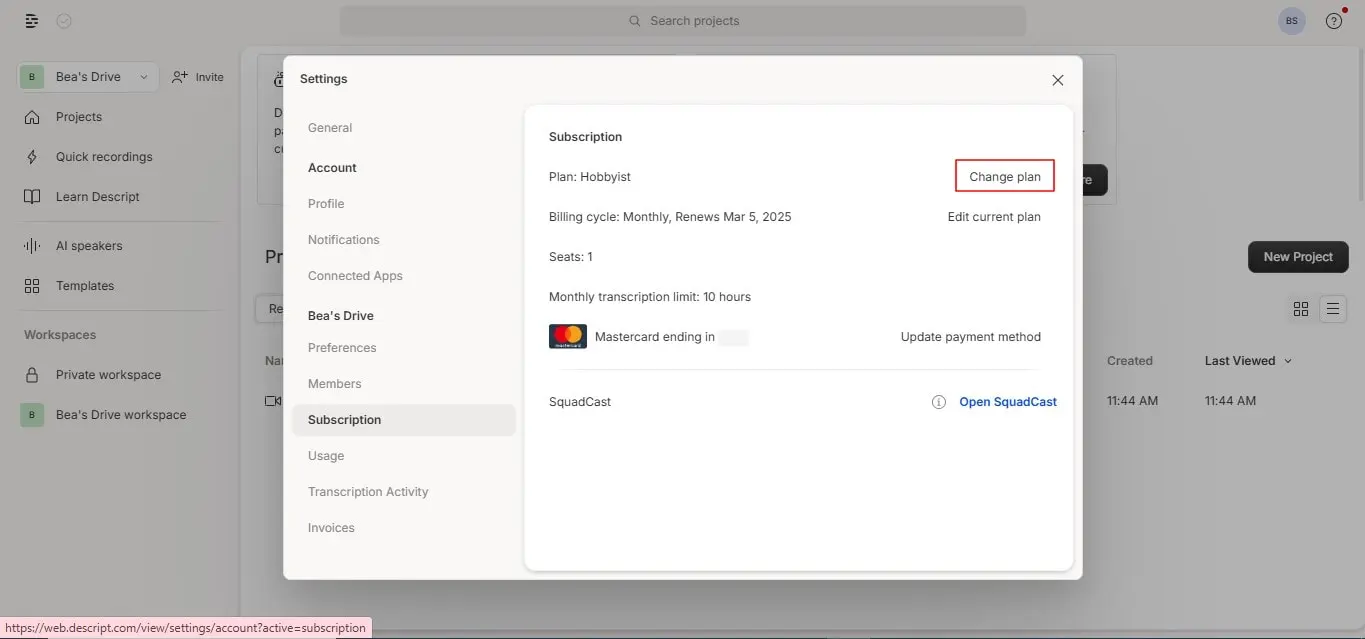Click Update payment method

(971, 337)
